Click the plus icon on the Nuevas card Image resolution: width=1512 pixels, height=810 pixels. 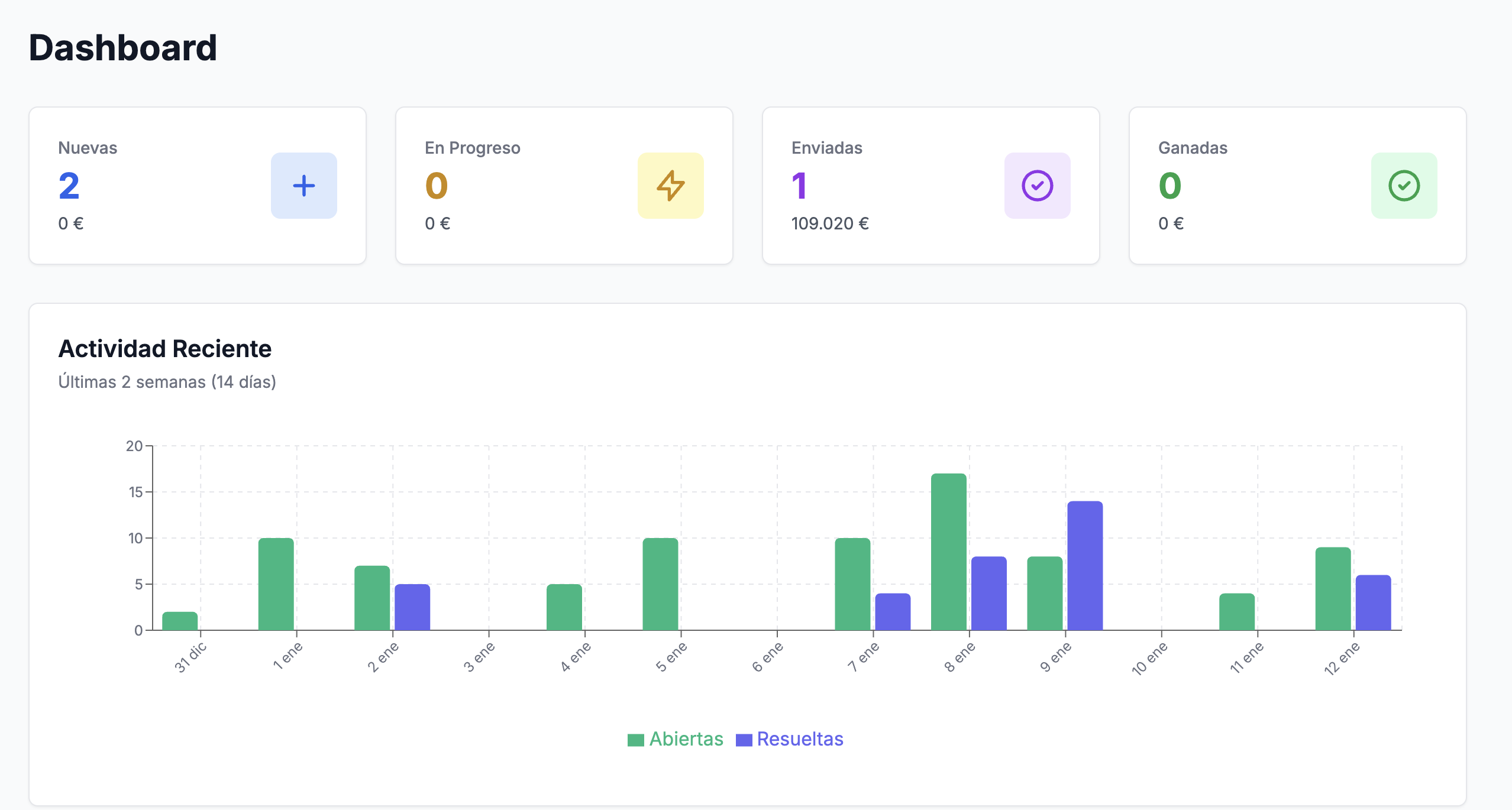[x=303, y=185]
